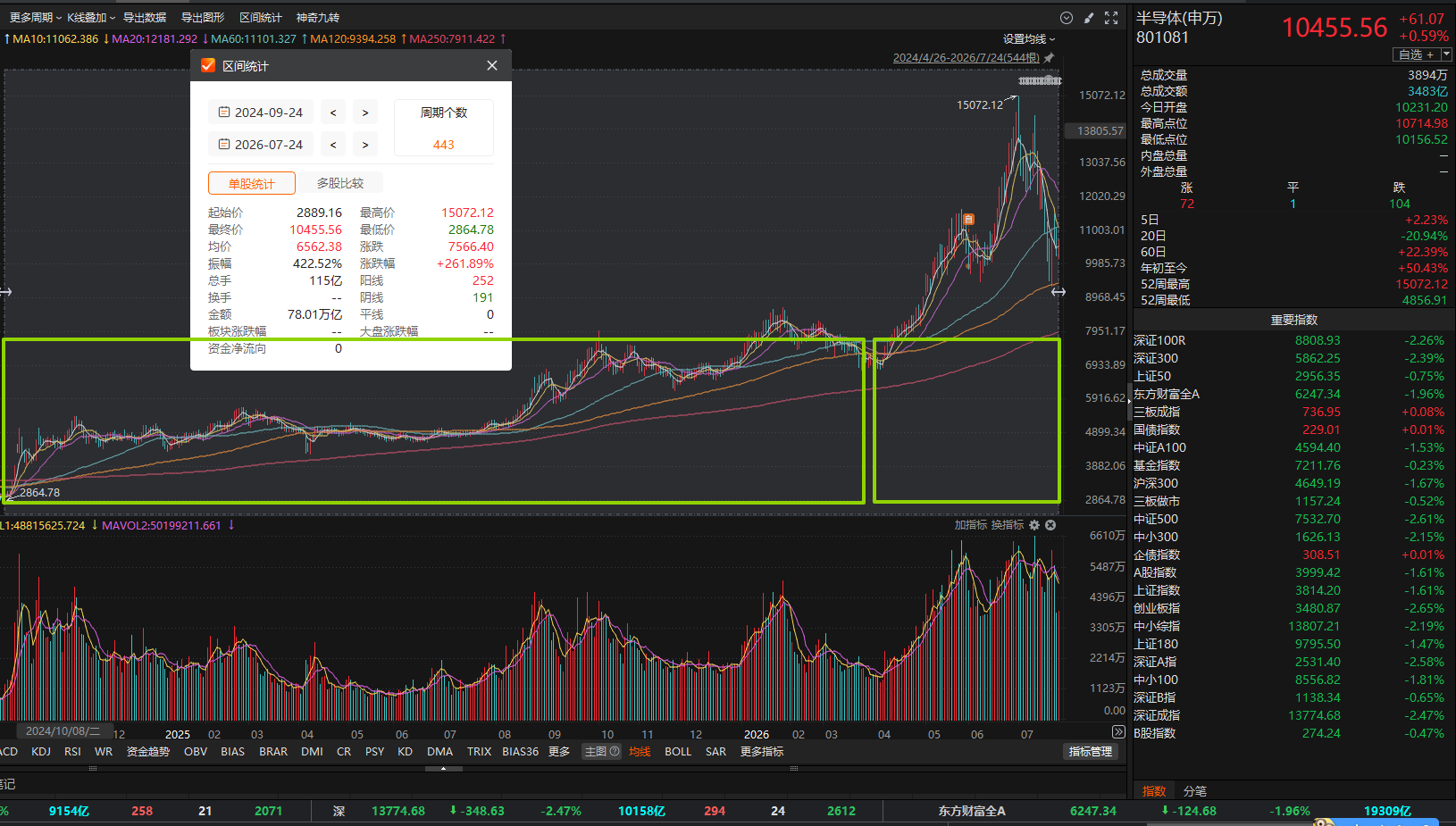Click the paintbrush drawing tool icon
The image size is (1456, 826).
[x=1089, y=18]
